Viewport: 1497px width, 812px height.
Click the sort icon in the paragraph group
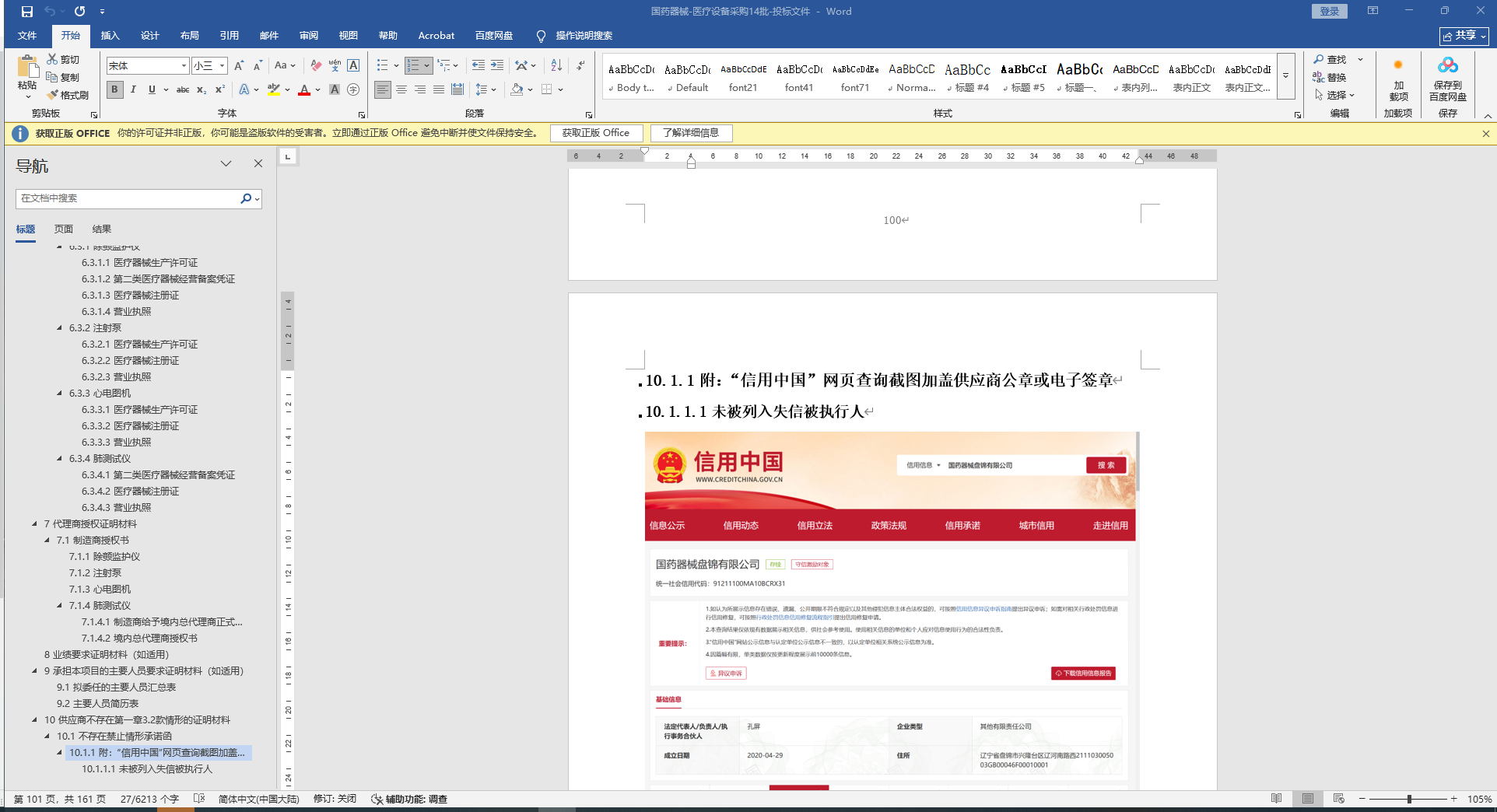click(556, 65)
